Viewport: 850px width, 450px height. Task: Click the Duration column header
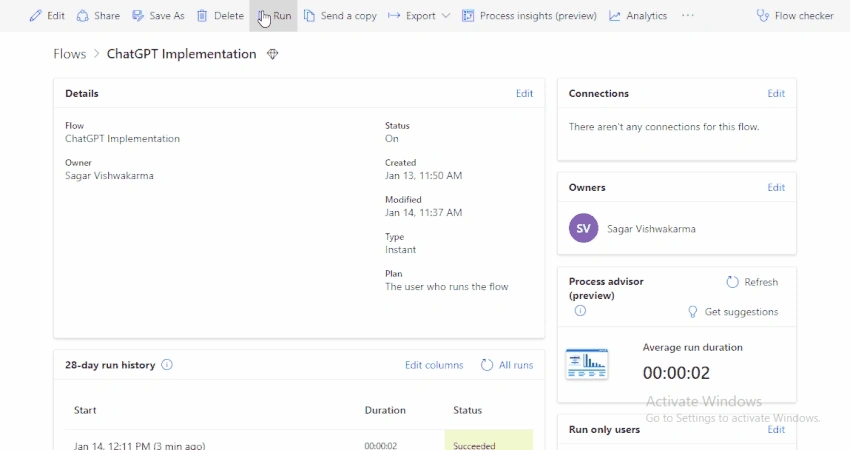click(385, 410)
